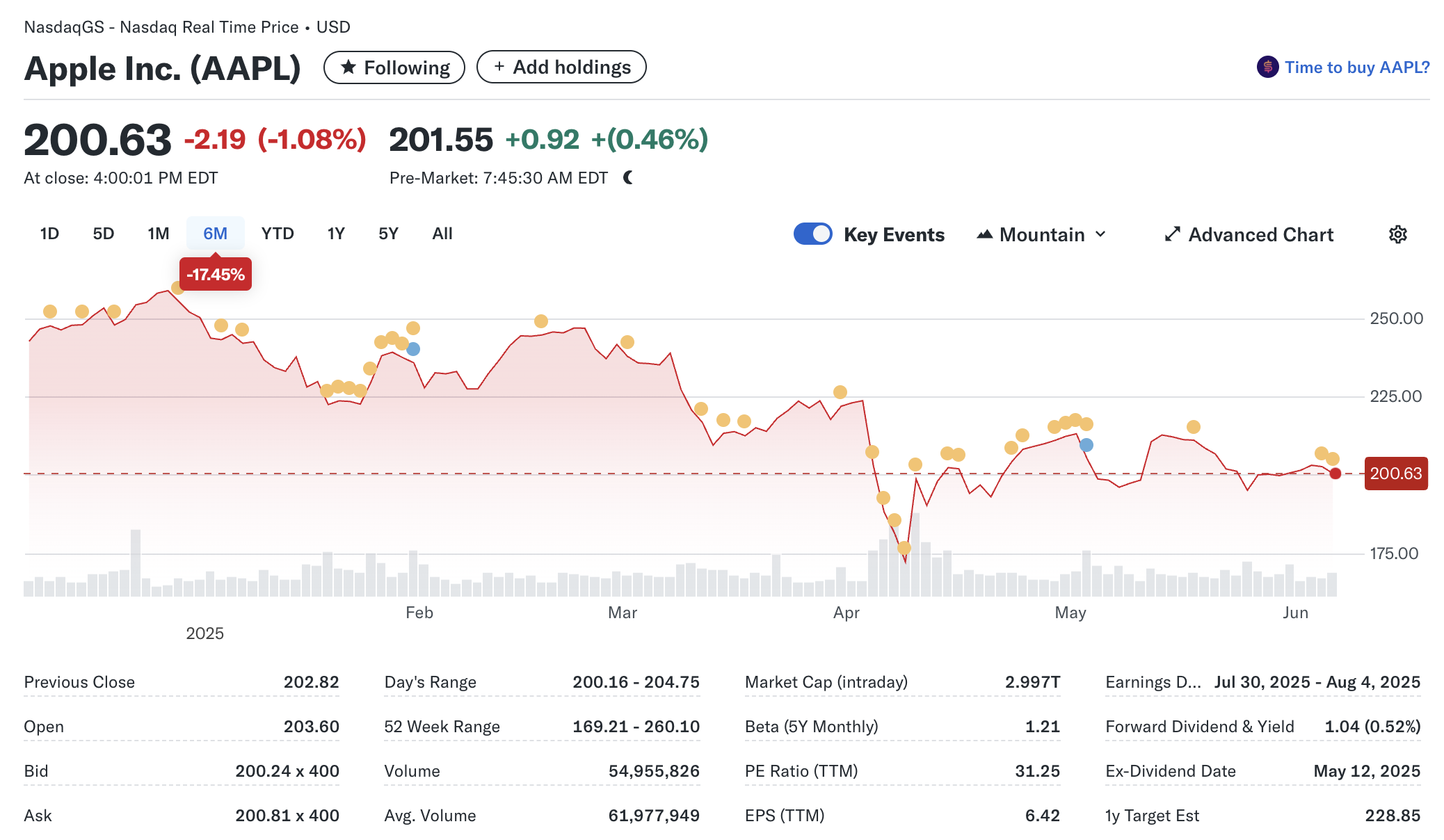Expand the Mountain chart type chevron
This screenshot has width=1444, height=840.
(x=1100, y=234)
